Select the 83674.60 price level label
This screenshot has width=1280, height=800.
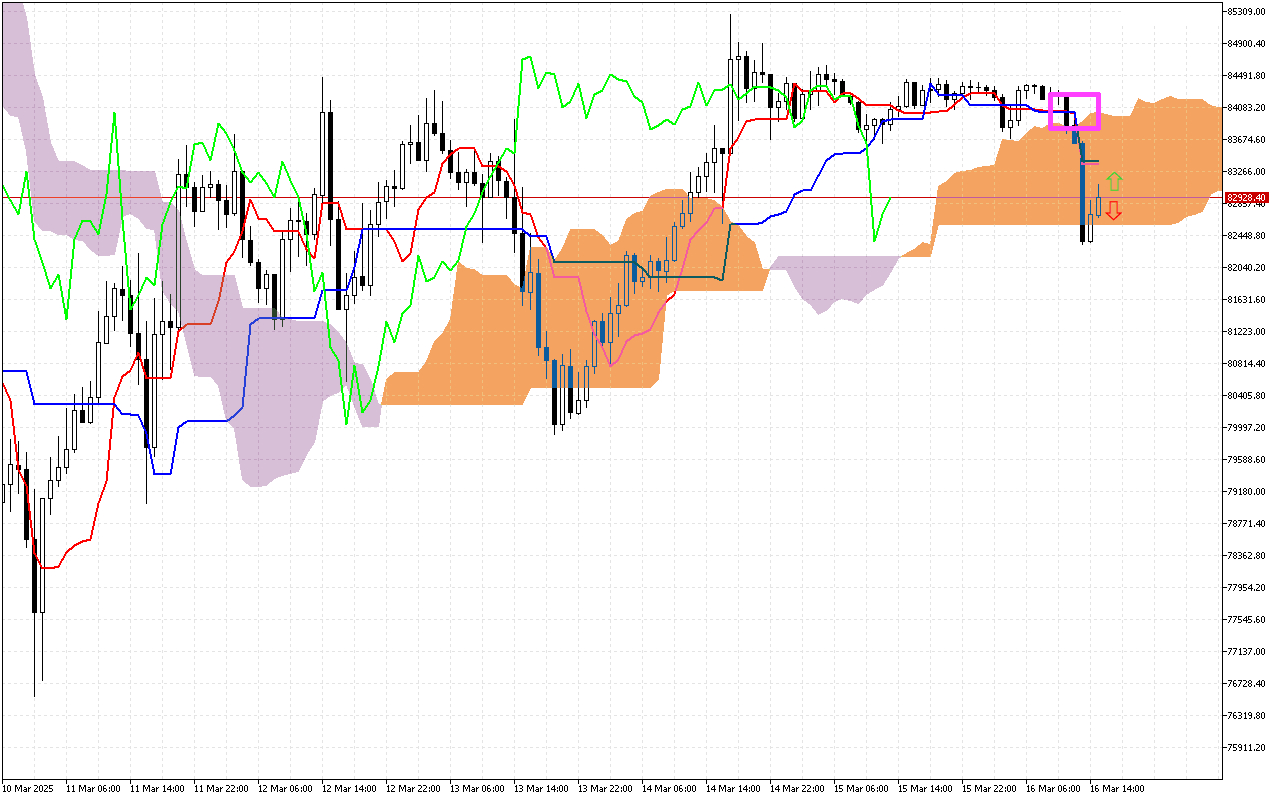point(1246,140)
